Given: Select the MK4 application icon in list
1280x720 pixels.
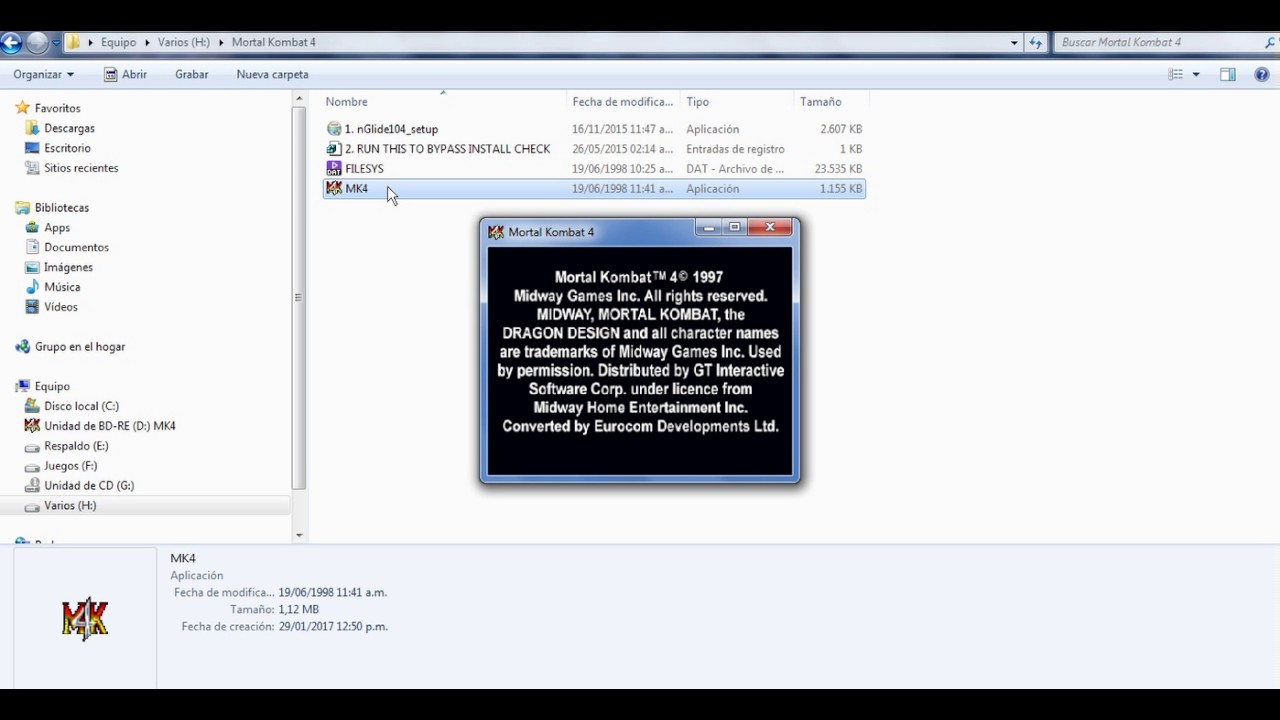Looking at the screenshot, I should [334, 189].
